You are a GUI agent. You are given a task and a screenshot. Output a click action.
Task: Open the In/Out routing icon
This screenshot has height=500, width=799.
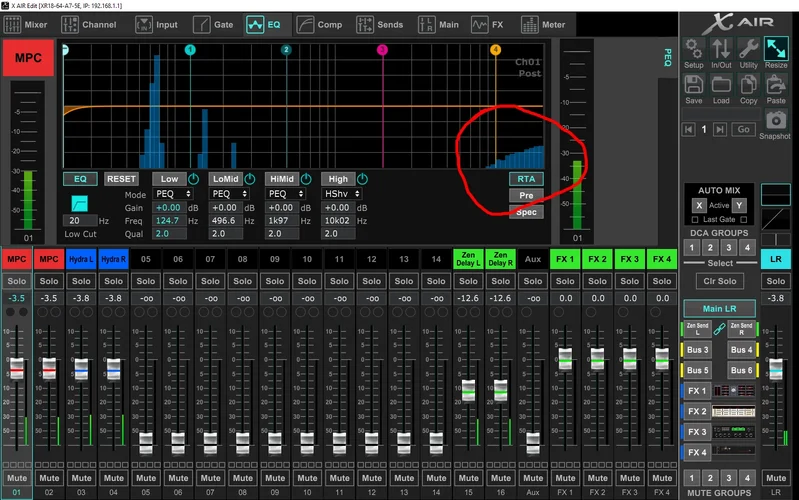tap(721, 49)
